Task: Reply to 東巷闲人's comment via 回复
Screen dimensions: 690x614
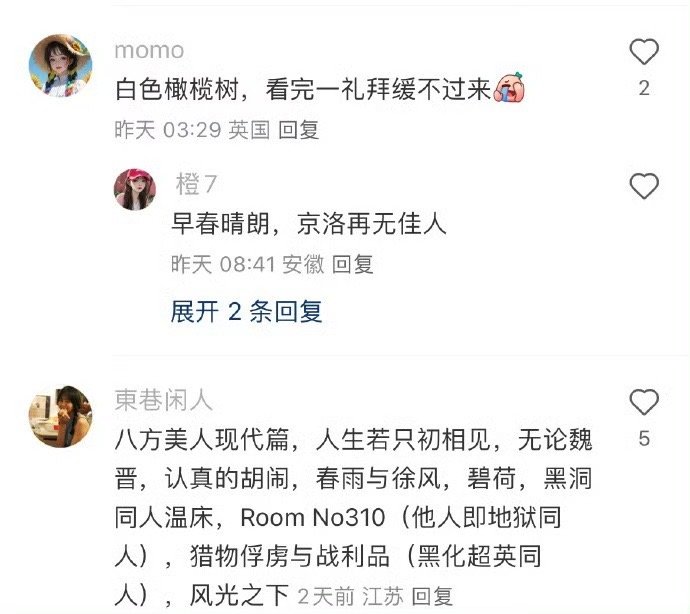Action: coord(432,597)
